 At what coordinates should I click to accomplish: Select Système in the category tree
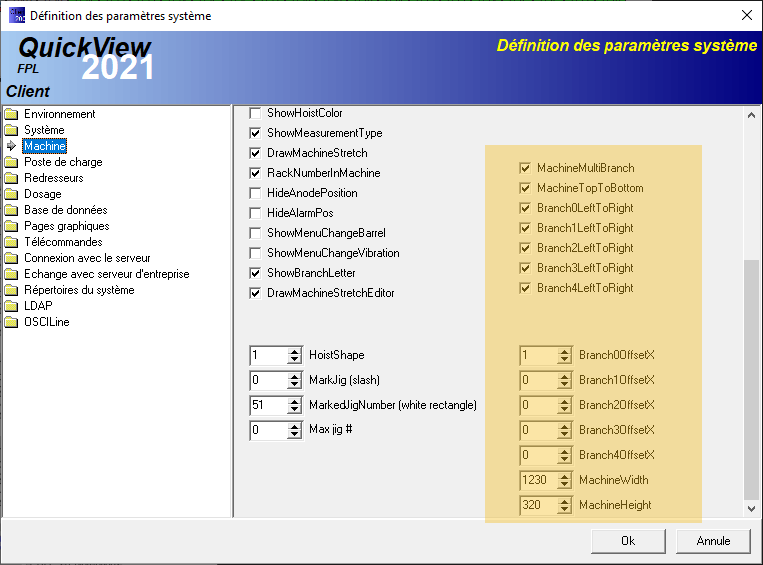click(x=44, y=130)
